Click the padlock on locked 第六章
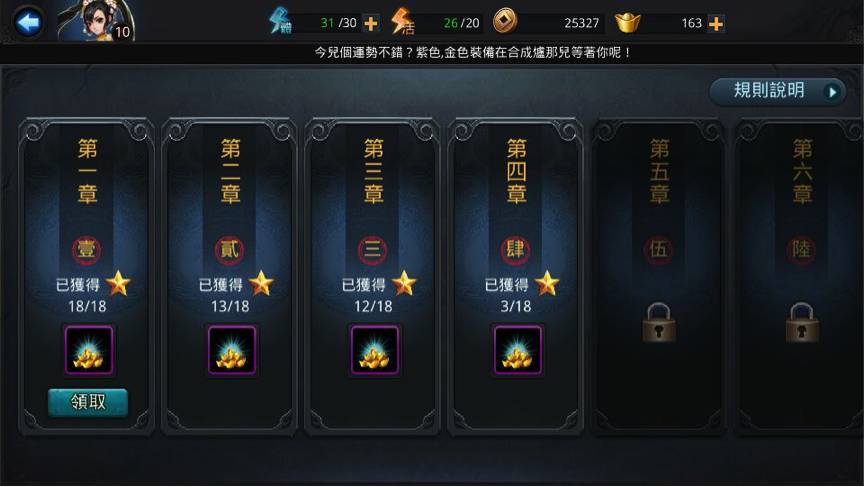 click(802, 323)
